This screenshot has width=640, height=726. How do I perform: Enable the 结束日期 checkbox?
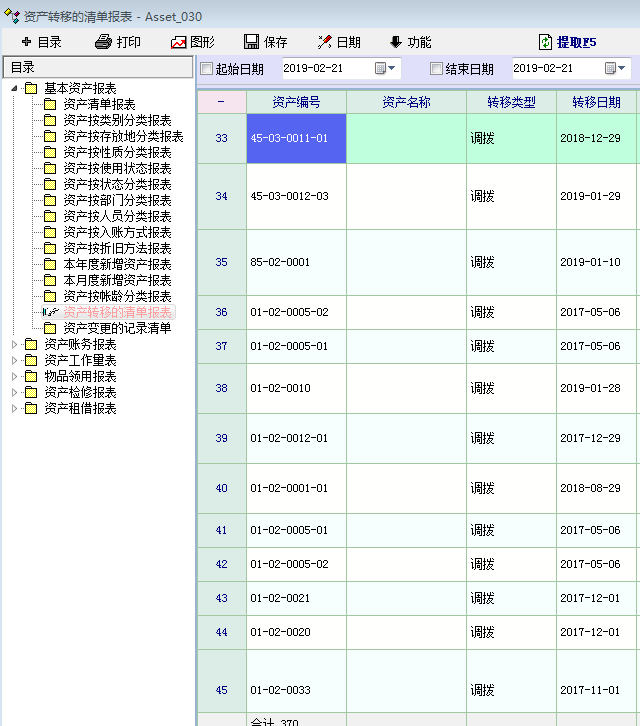coord(436,69)
